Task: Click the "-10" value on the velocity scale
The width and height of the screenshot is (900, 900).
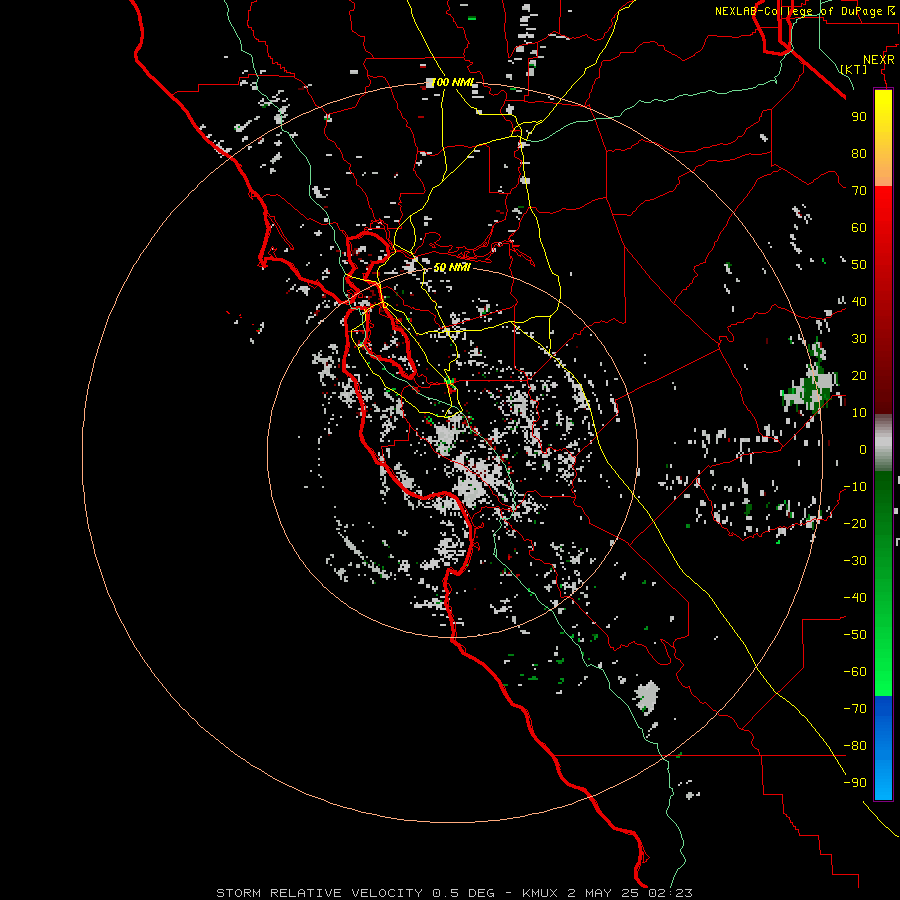Action: point(855,487)
